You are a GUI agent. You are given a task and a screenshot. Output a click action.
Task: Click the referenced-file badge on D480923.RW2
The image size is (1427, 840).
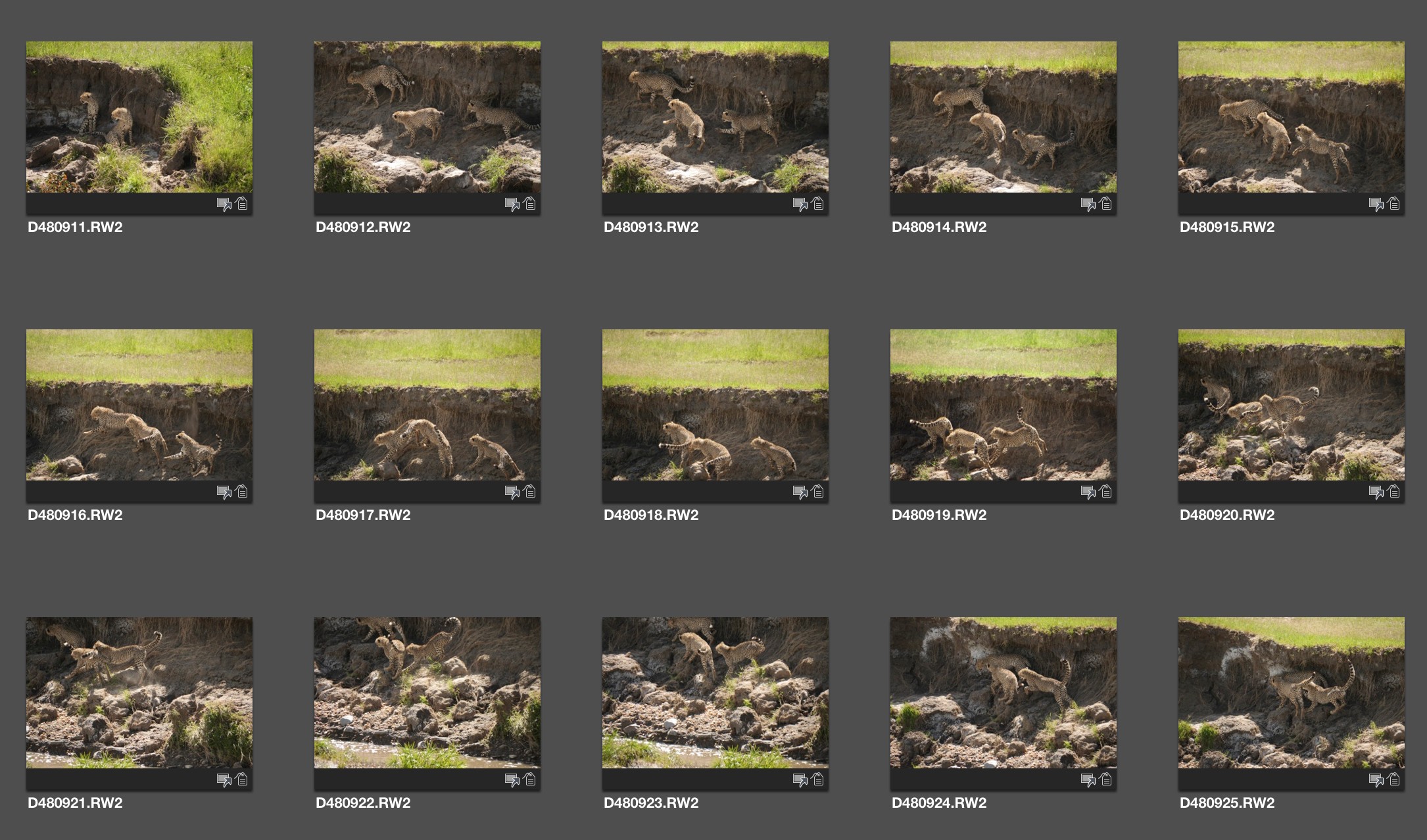[800, 780]
